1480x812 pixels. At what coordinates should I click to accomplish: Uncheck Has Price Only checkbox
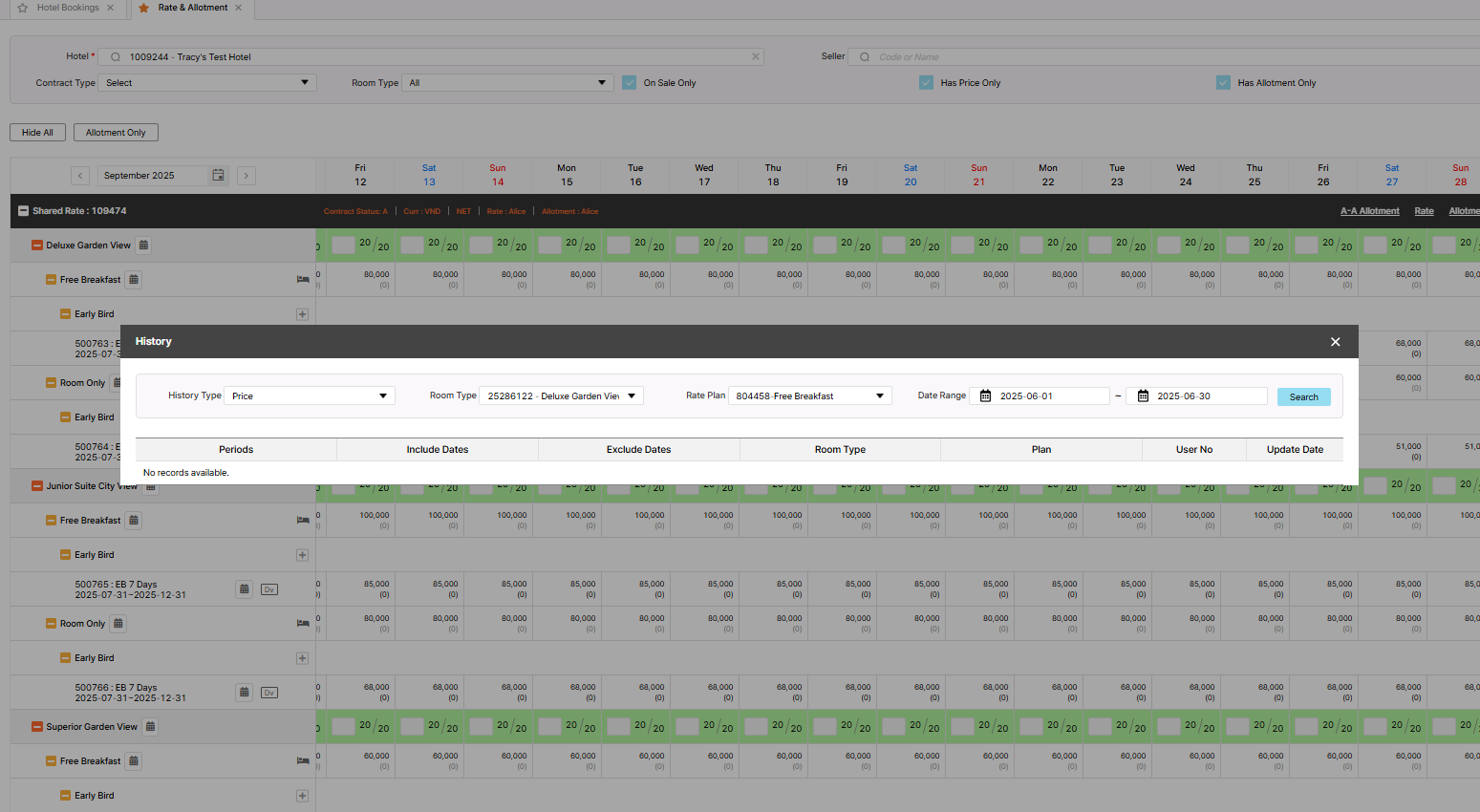pyautogui.click(x=926, y=83)
